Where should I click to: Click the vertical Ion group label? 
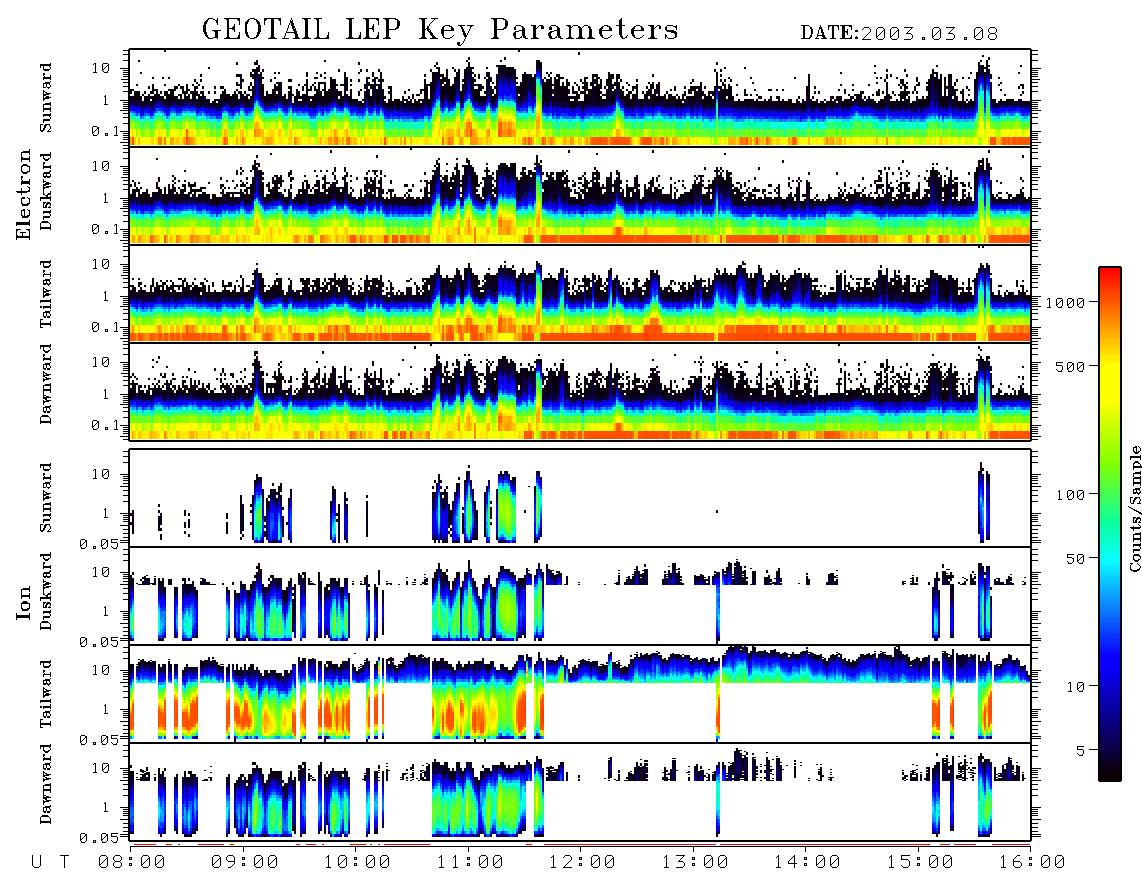tap(24, 602)
